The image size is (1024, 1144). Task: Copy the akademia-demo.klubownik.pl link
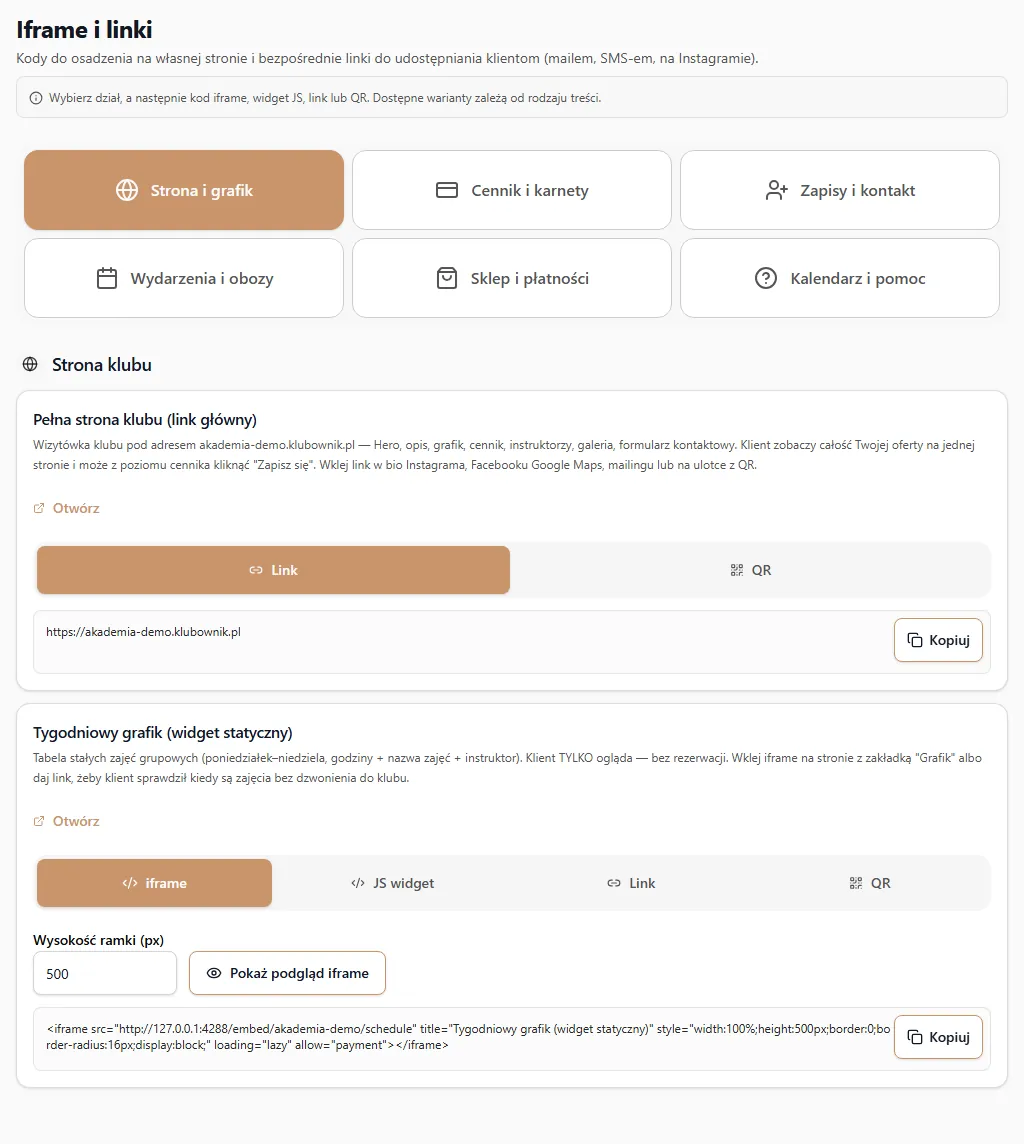tap(938, 641)
